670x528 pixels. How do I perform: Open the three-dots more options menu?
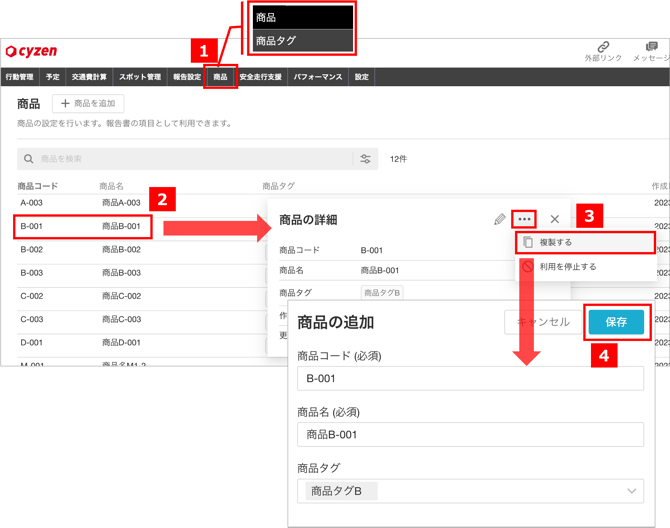524,219
